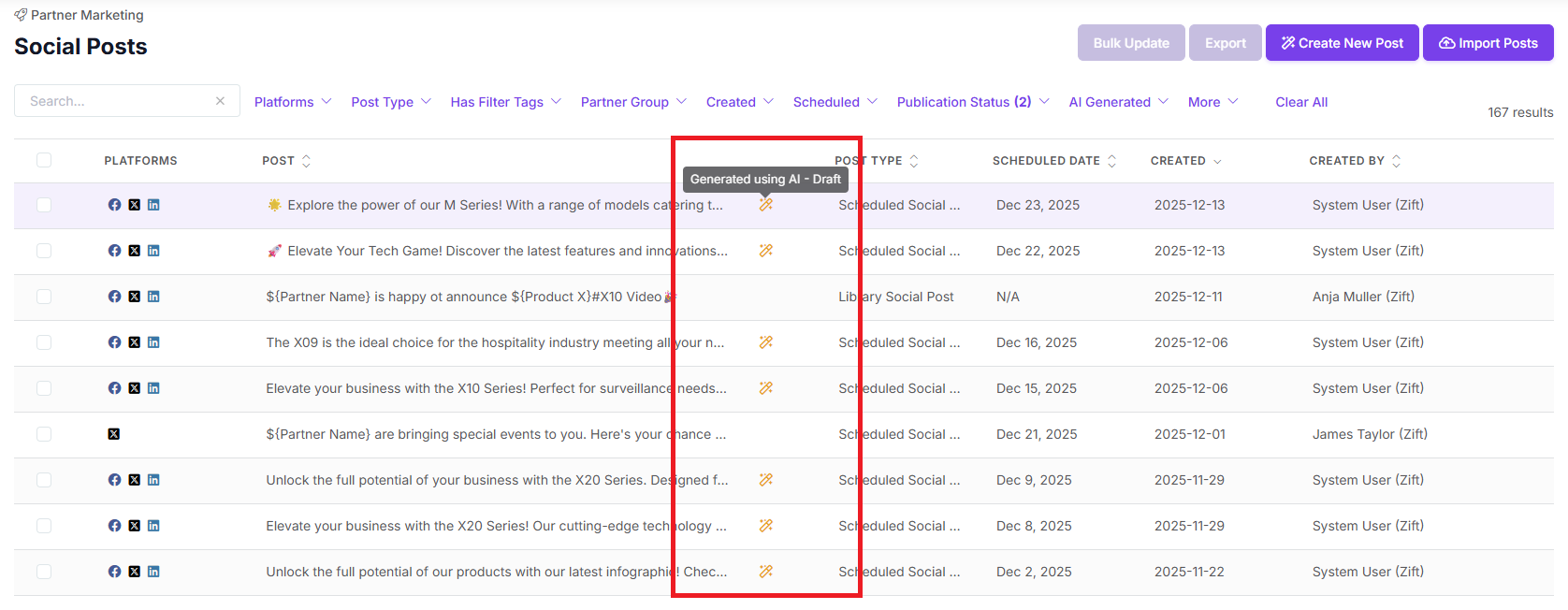Click AI wand icon on M Series post
This screenshot has height=610, width=1568.
(x=765, y=205)
